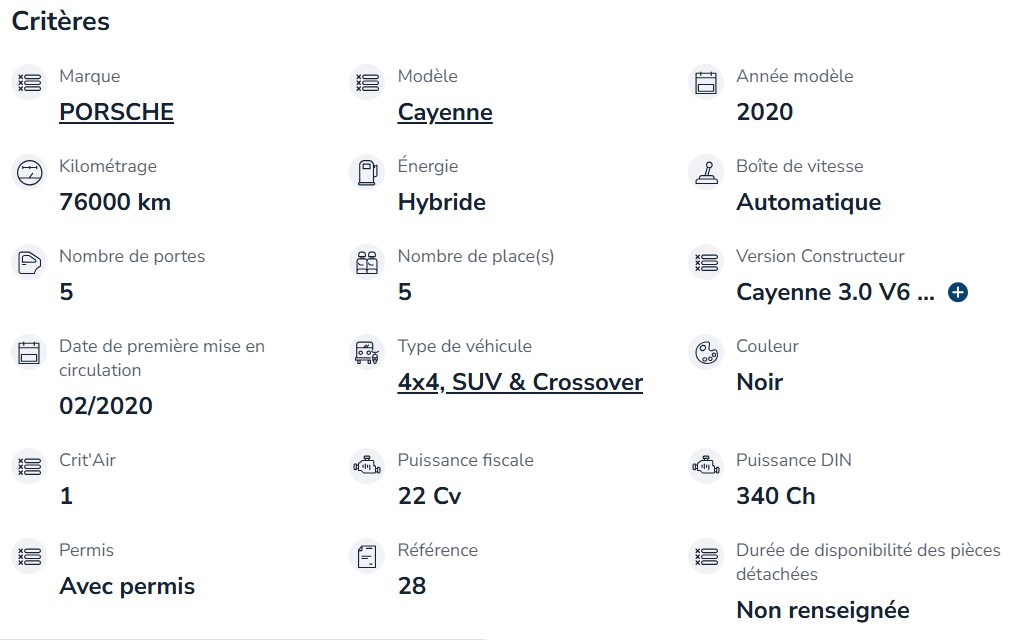
Task: Open the Cayenne model link
Action: (x=445, y=112)
